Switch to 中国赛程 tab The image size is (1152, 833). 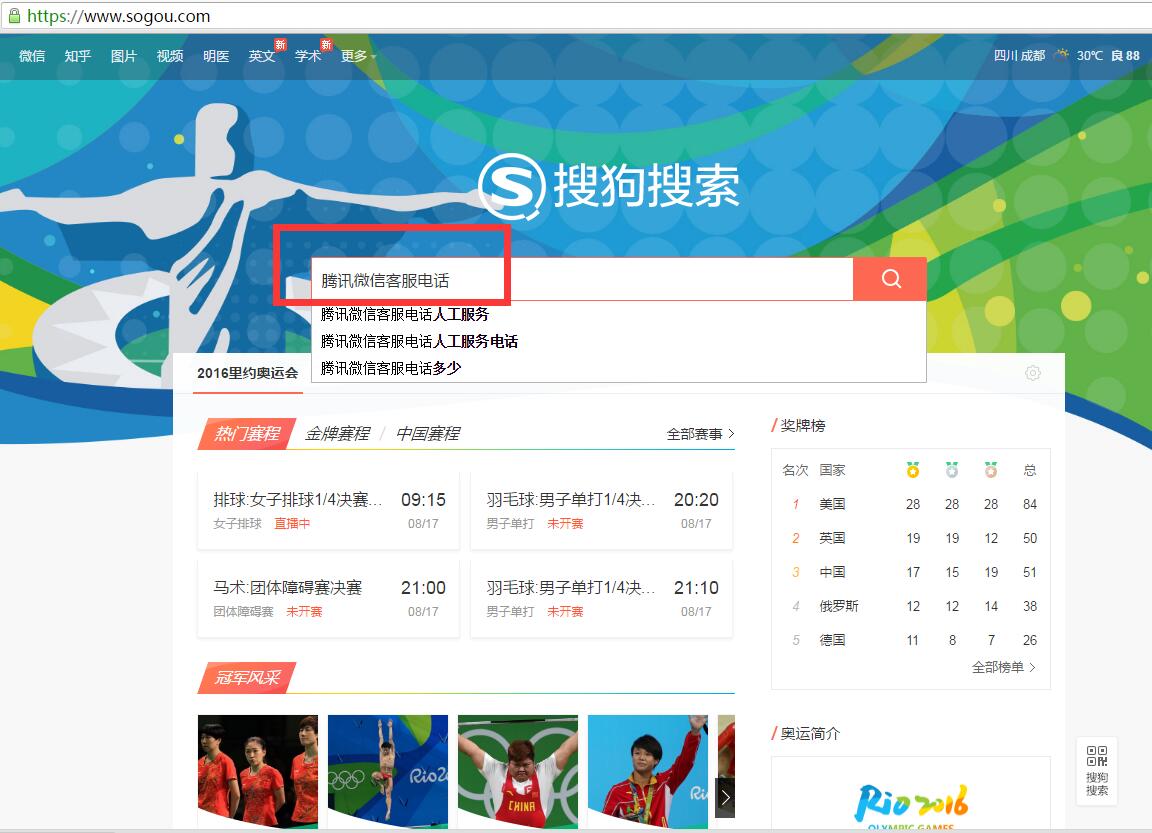pyautogui.click(x=428, y=434)
